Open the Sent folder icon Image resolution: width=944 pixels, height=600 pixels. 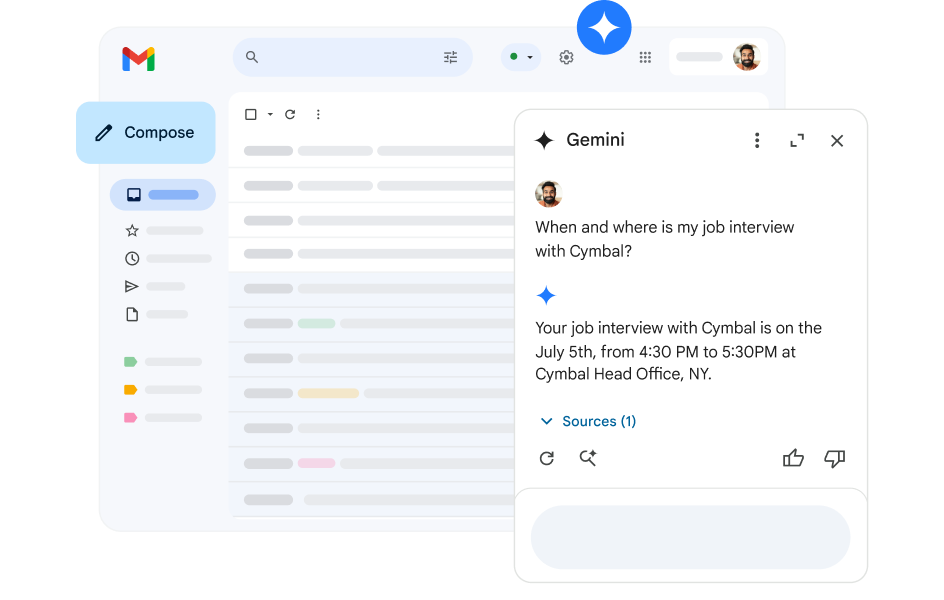(x=131, y=286)
